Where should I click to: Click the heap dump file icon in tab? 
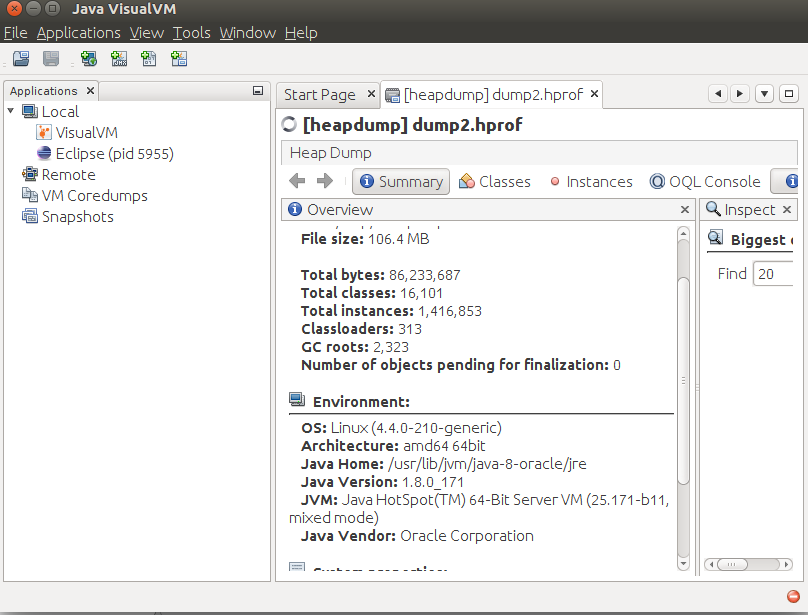392,95
